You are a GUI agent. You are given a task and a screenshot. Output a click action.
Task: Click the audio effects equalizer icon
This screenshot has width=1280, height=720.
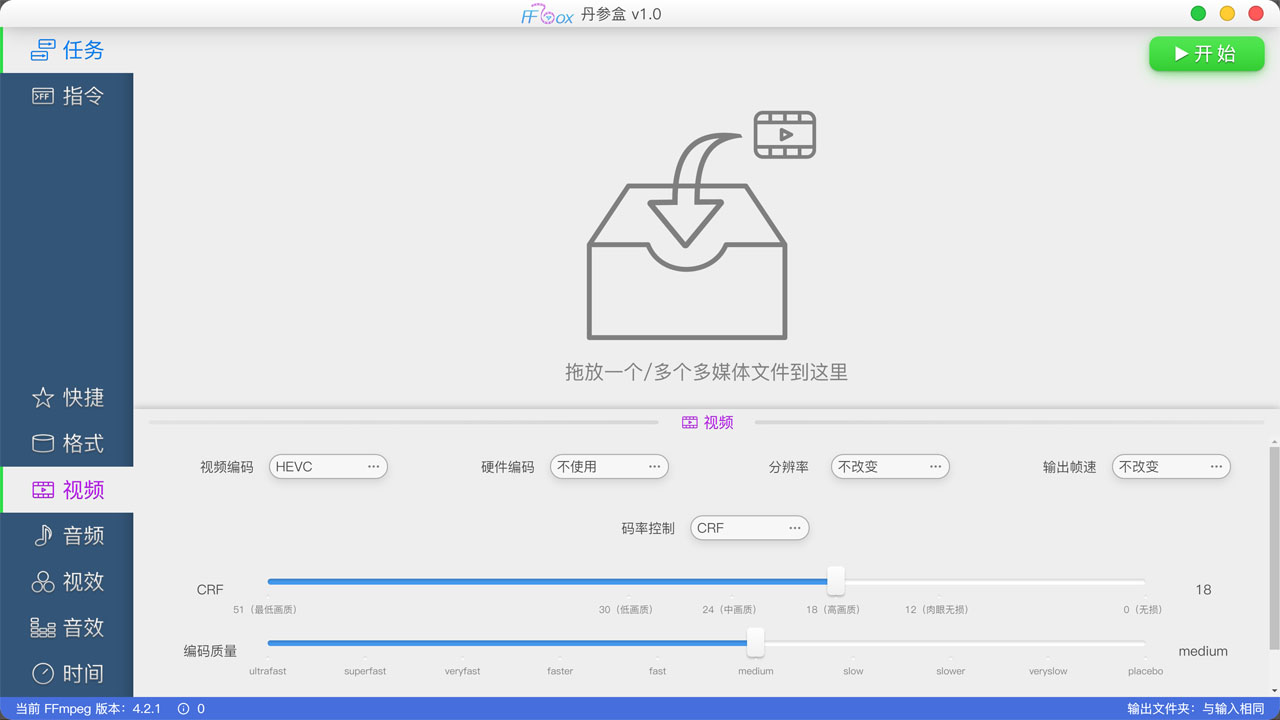click(x=43, y=628)
